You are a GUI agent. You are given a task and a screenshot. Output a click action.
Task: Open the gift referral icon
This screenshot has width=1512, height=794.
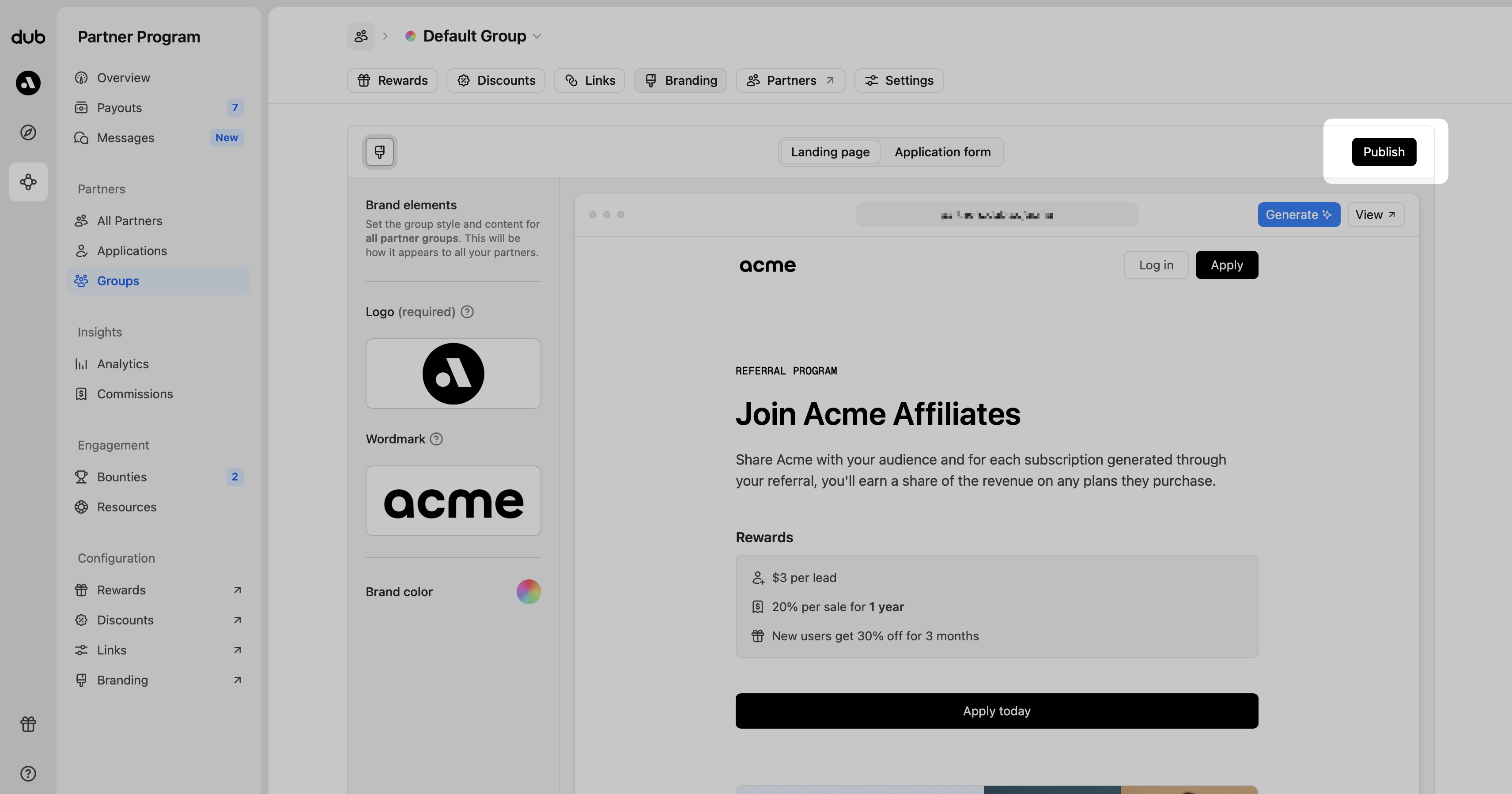27,724
